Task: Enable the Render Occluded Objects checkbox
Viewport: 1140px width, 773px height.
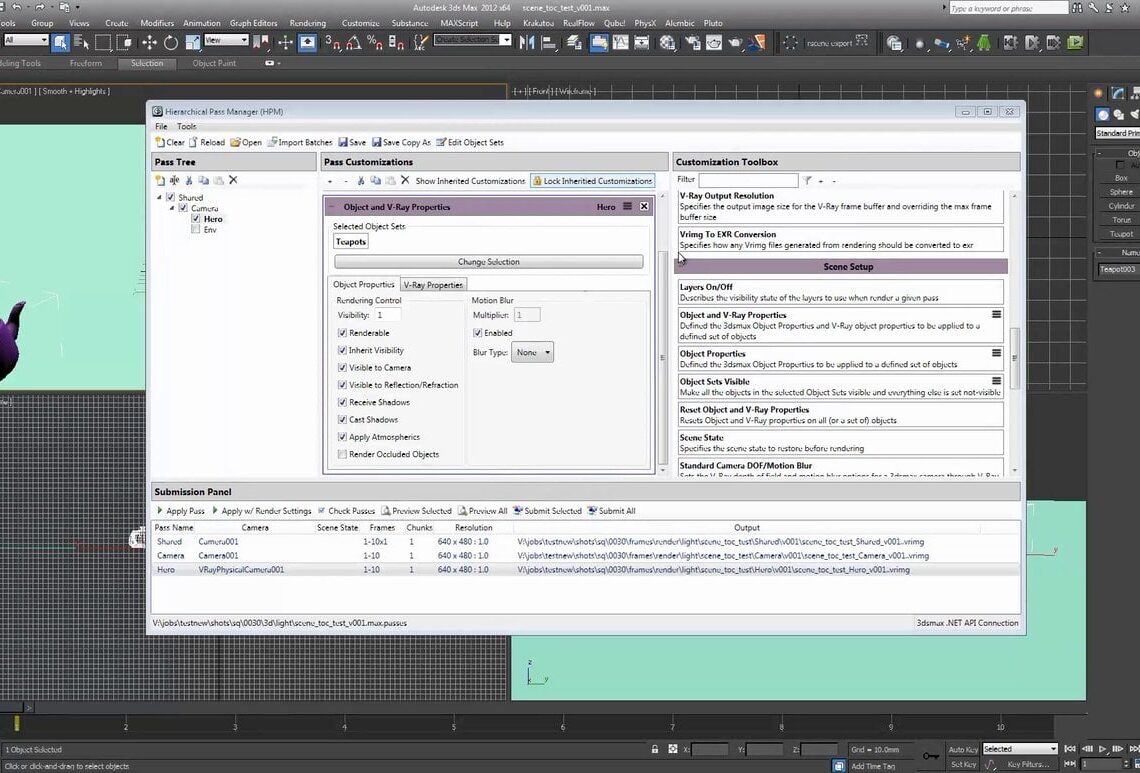Action: pyautogui.click(x=342, y=454)
